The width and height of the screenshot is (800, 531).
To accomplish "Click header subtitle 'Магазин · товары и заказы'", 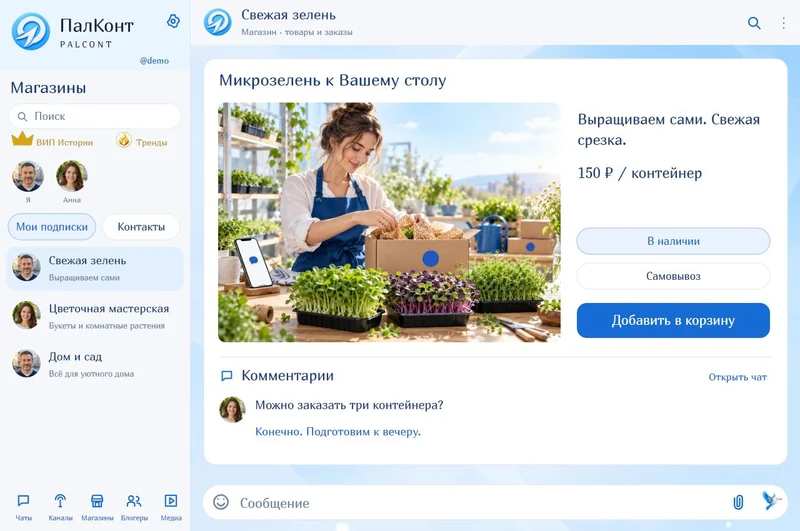I will (297, 32).
